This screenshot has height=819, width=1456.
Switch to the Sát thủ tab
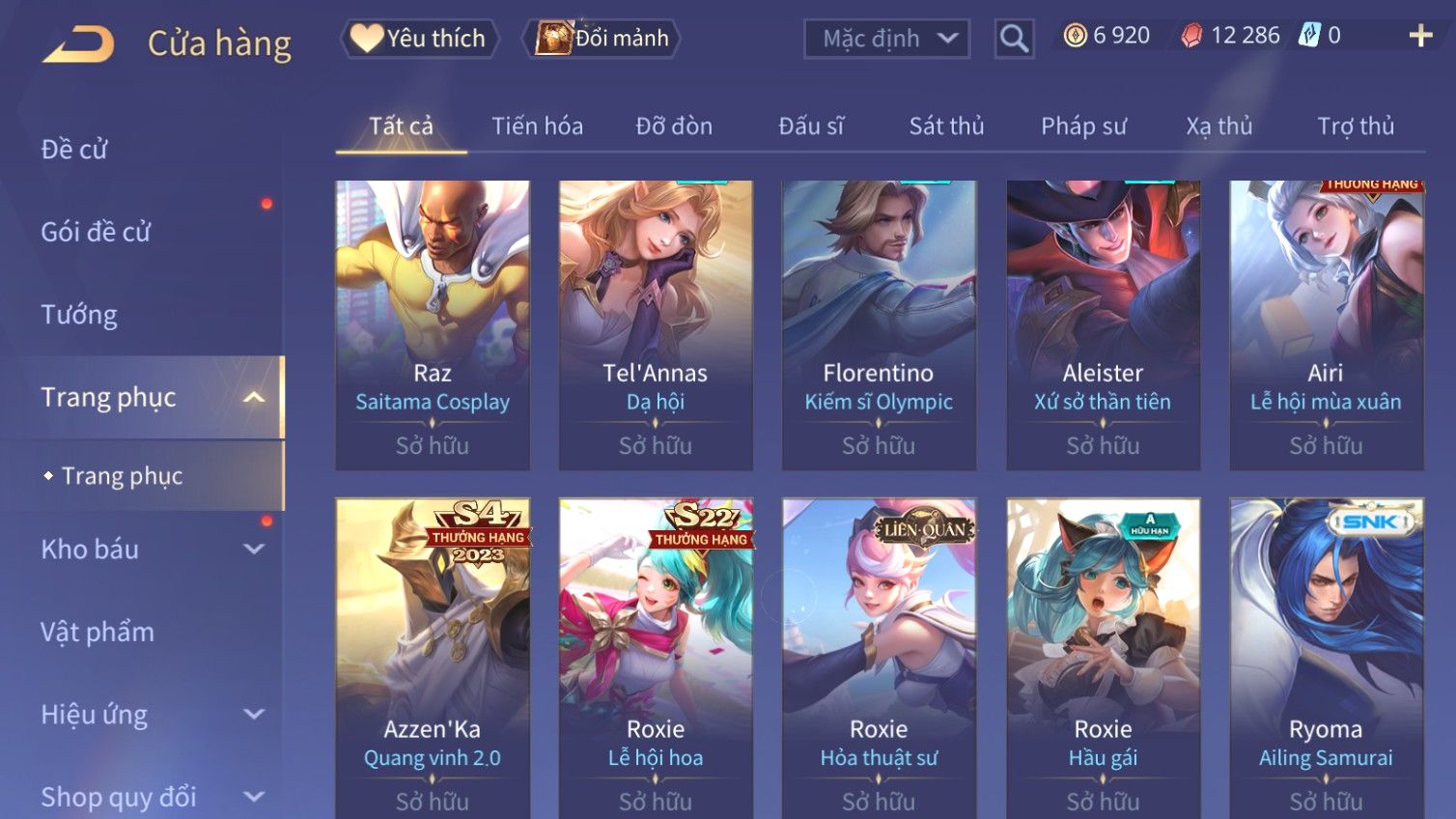coord(946,127)
